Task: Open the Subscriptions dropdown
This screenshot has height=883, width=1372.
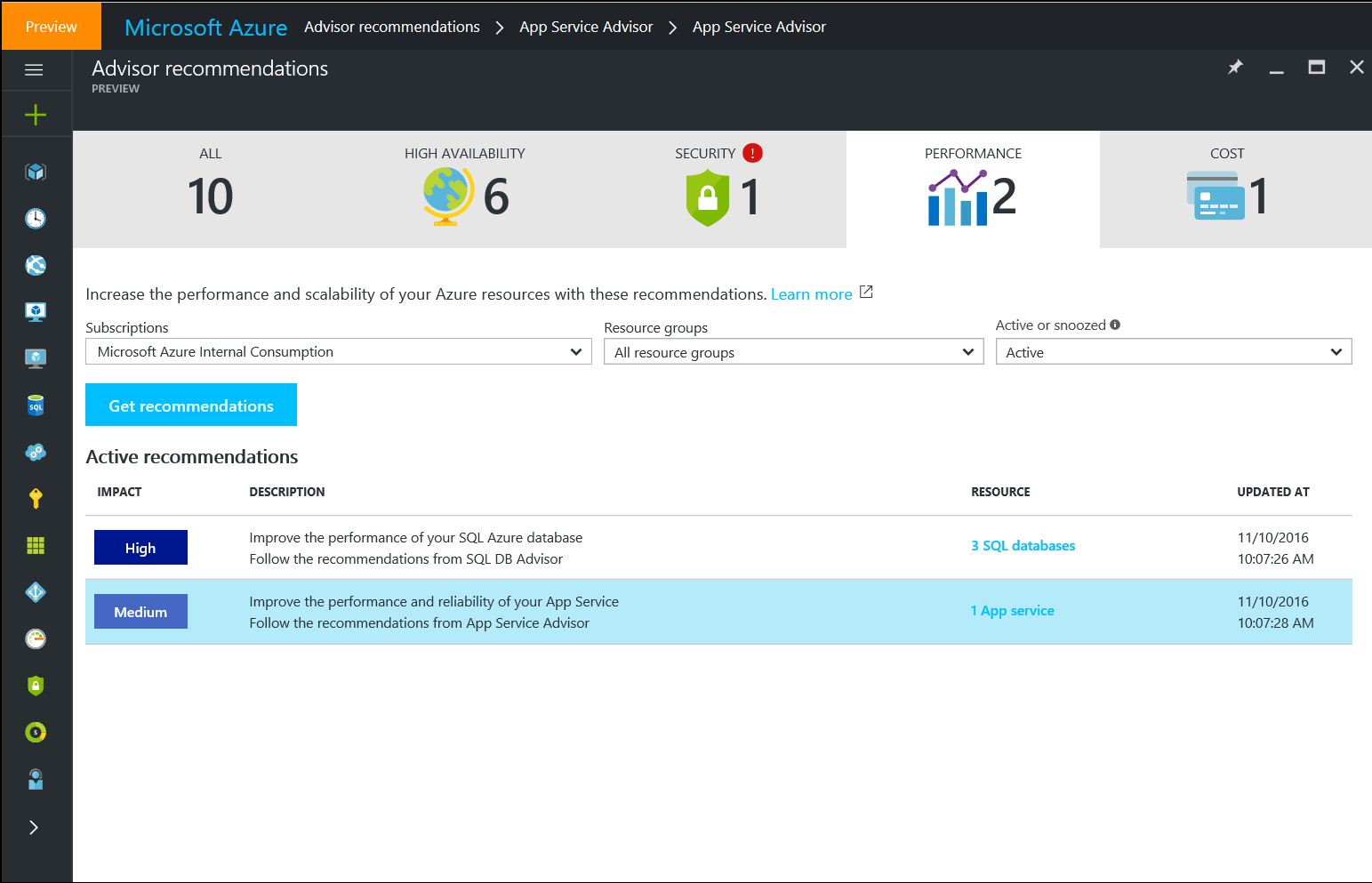Action: tap(339, 351)
